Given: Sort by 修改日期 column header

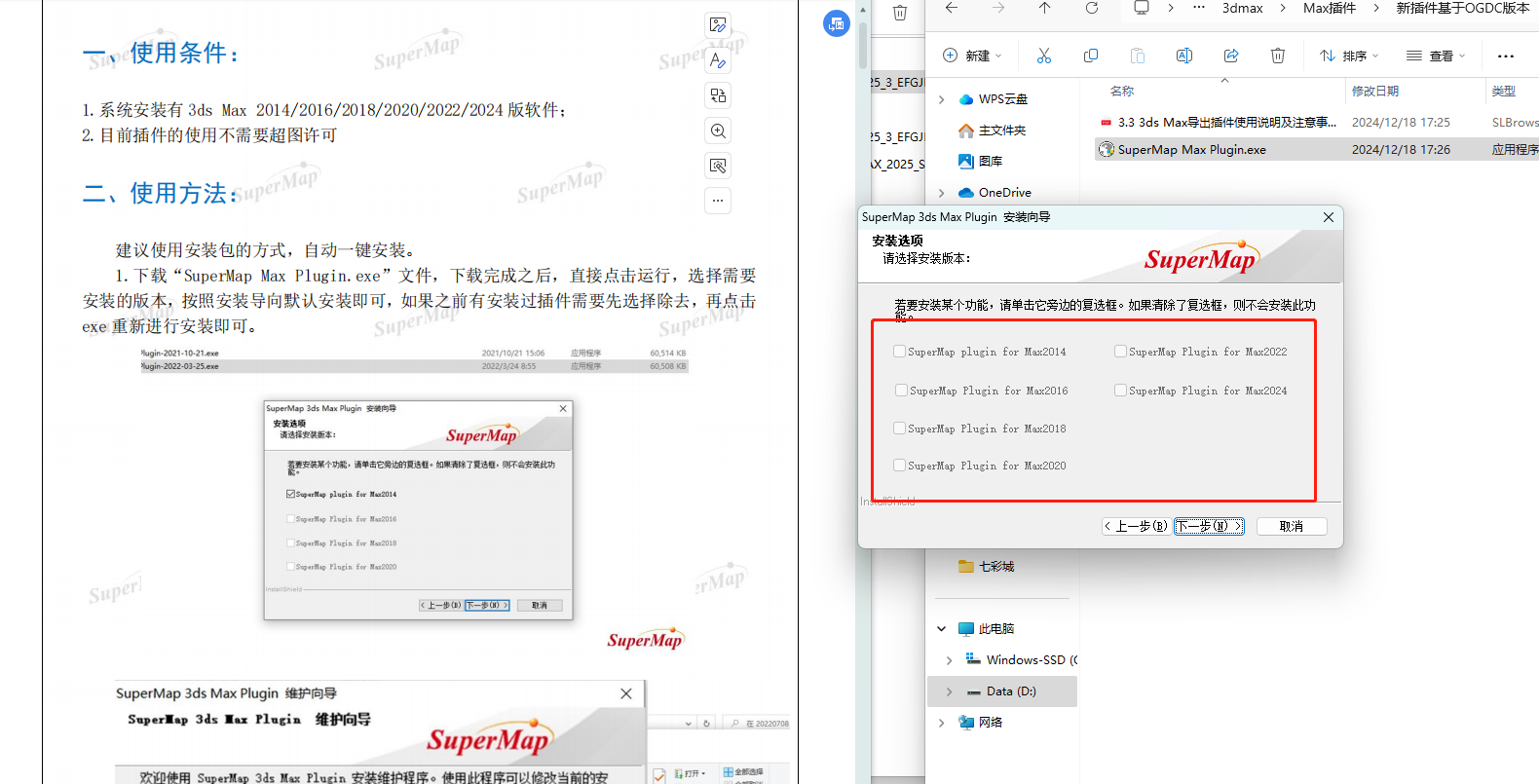Looking at the screenshot, I should pyautogui.click(x=1375, y=91).
